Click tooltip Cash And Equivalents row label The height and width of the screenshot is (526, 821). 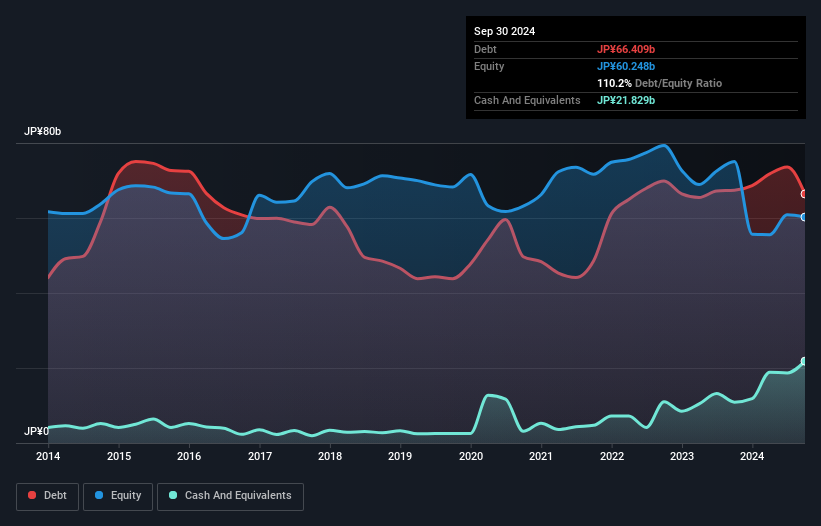pos(527,100)
